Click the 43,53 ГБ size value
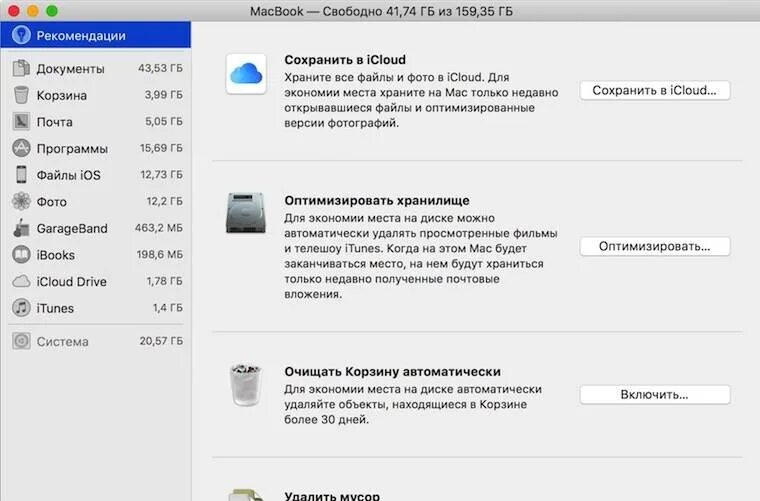760x501 pixels. 160,68
